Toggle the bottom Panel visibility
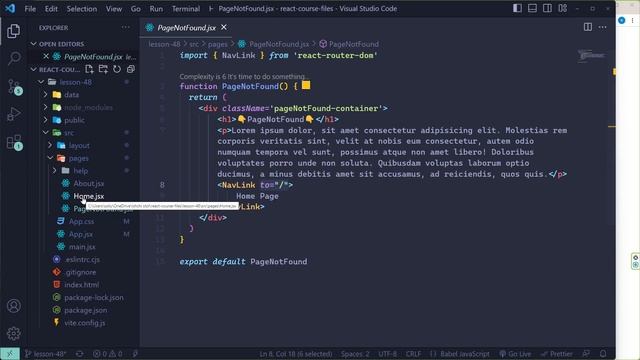Screen dimensions: 640x360 click(x=532, y=8)
